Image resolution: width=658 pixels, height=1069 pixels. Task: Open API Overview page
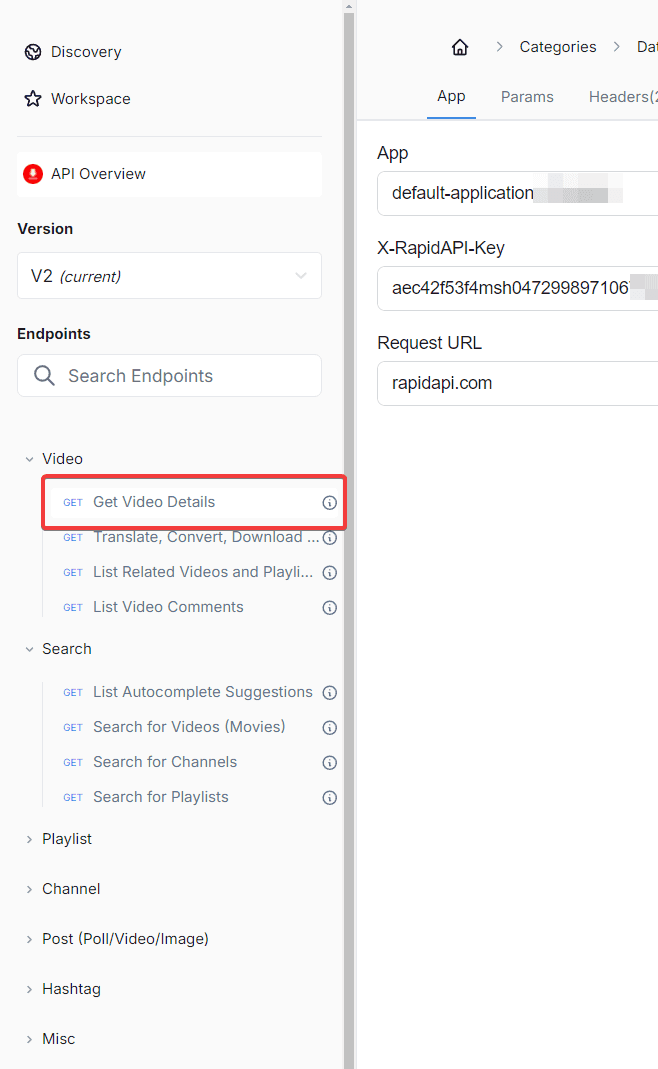point(98,174)
